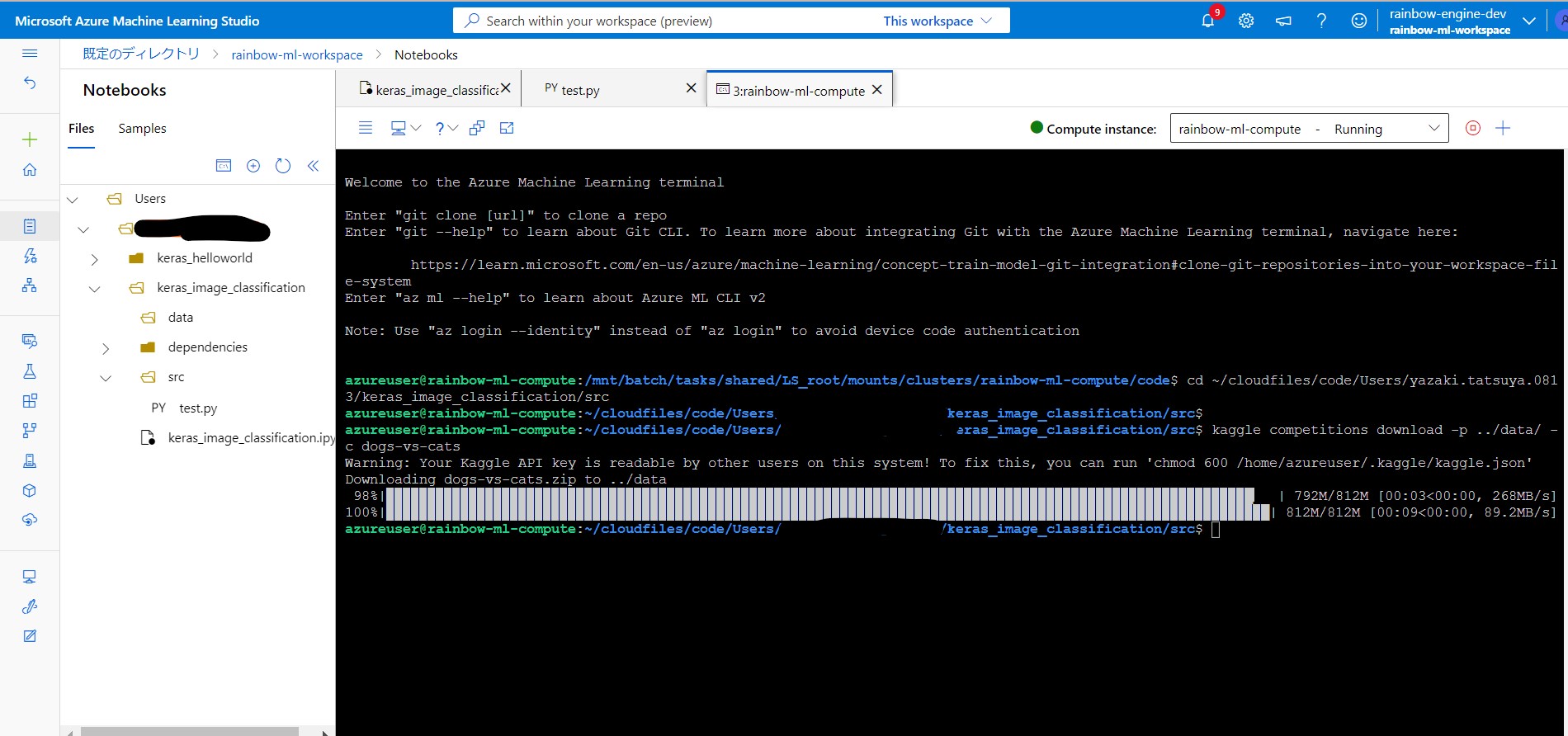The image size is (1568, 736).
Task: Open Automated ML lightning icon
Action: [x=30, y=256]
